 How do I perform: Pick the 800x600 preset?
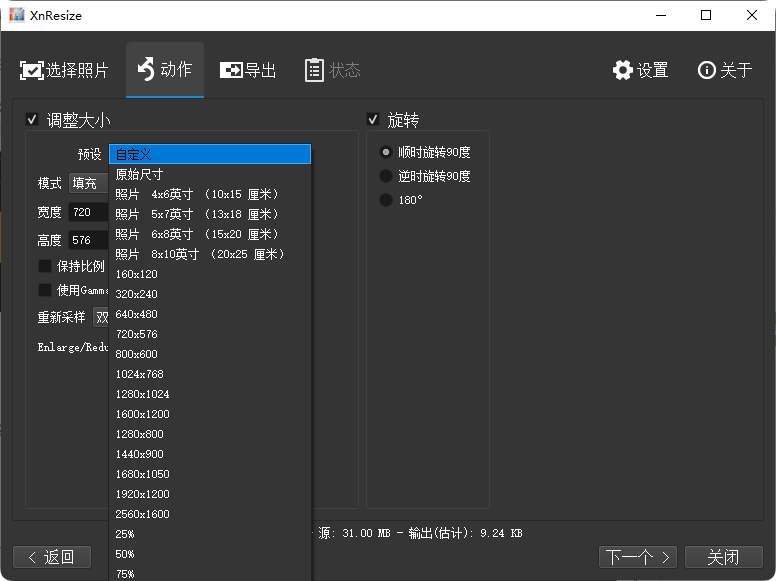point(210,354)
